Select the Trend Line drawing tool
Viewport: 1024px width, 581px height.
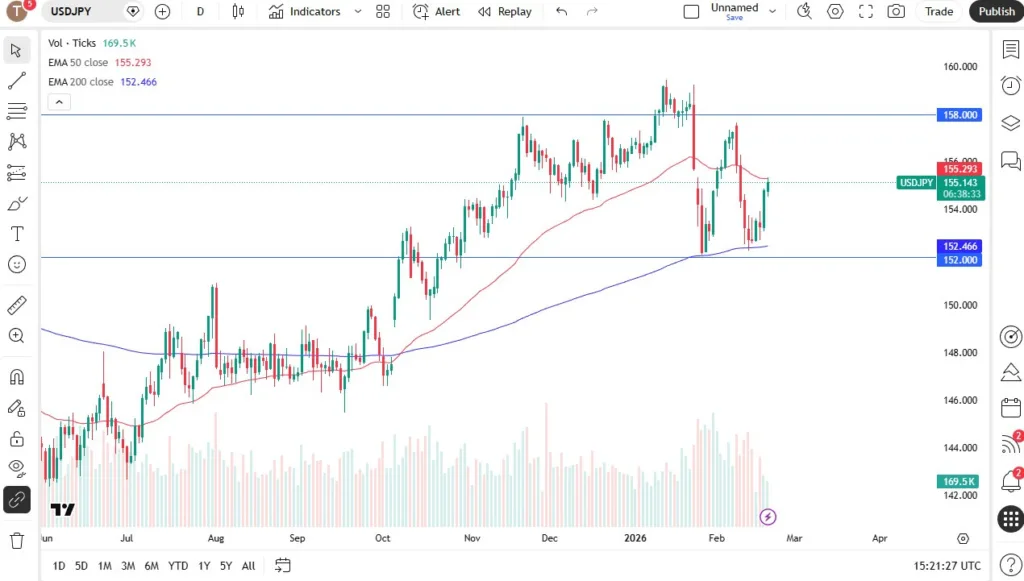[16, 81]
